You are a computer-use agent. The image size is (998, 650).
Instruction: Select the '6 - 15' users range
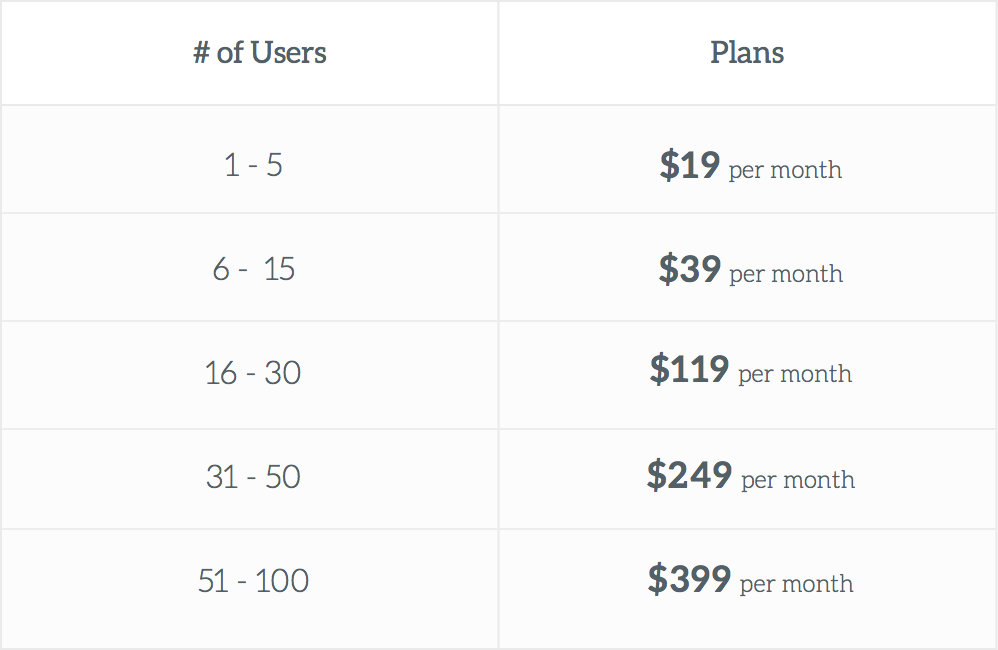pos(253,269)
